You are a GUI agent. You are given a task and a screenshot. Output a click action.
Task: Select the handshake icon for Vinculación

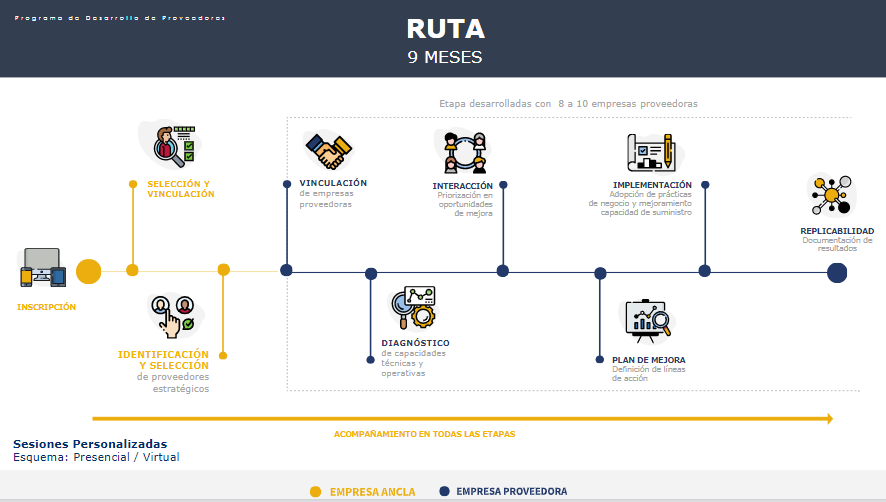pos(329,151)
